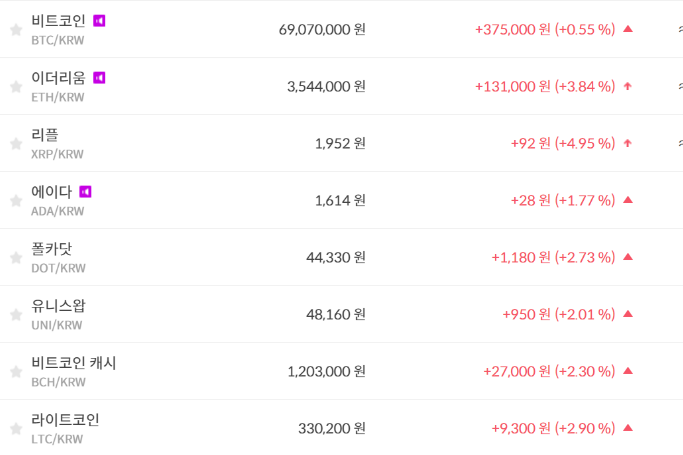
Task: Click the 라이트코인 330,200 원 price
Action: tap(332, 428)
